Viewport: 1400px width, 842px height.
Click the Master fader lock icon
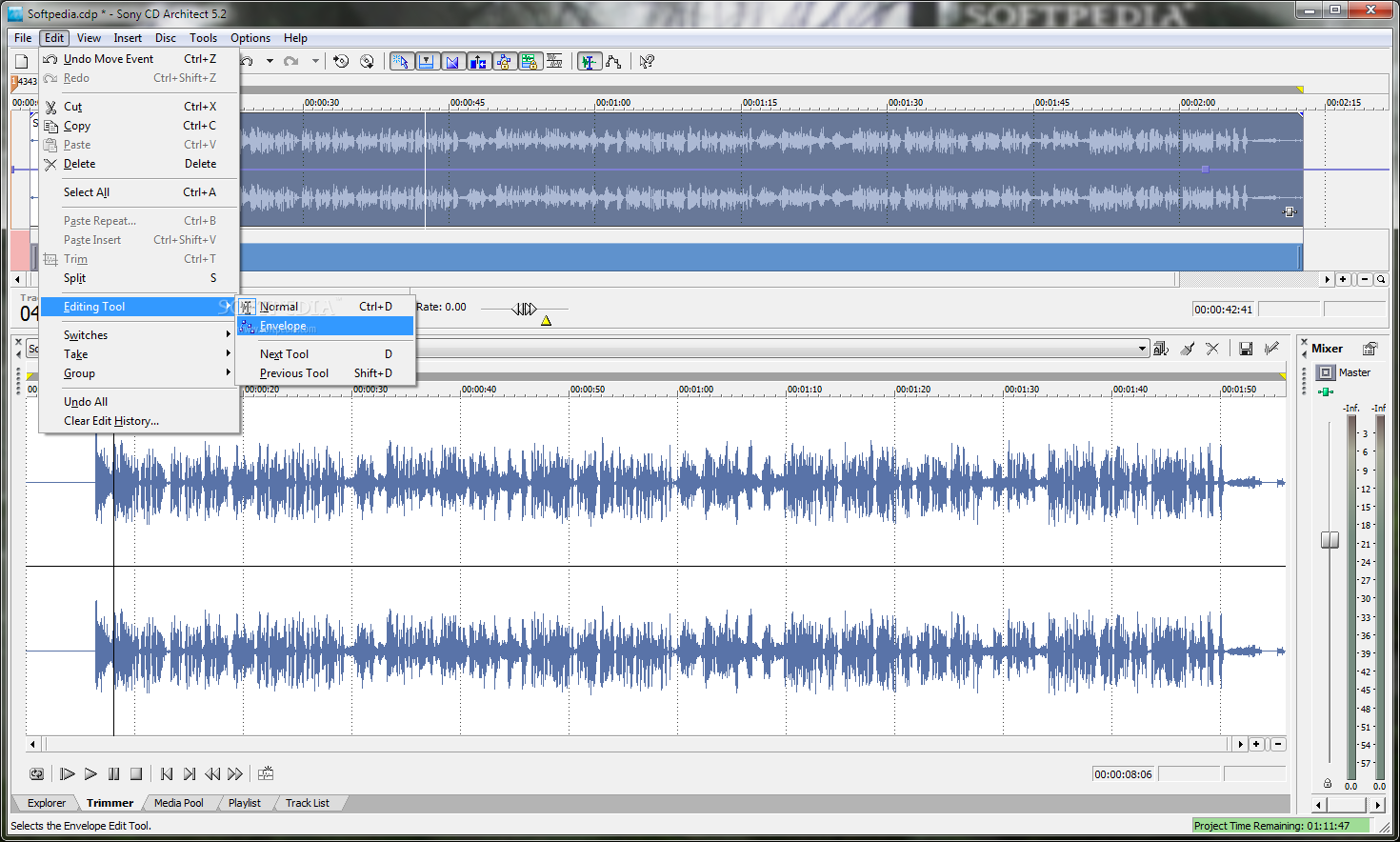[1328, 784]
